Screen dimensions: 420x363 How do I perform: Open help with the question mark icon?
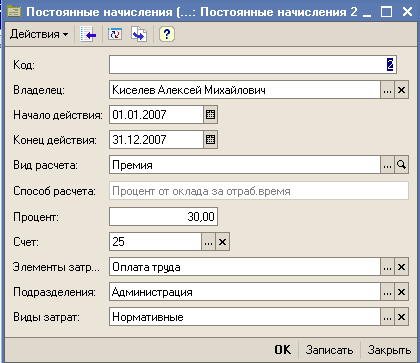click(167, 34)
